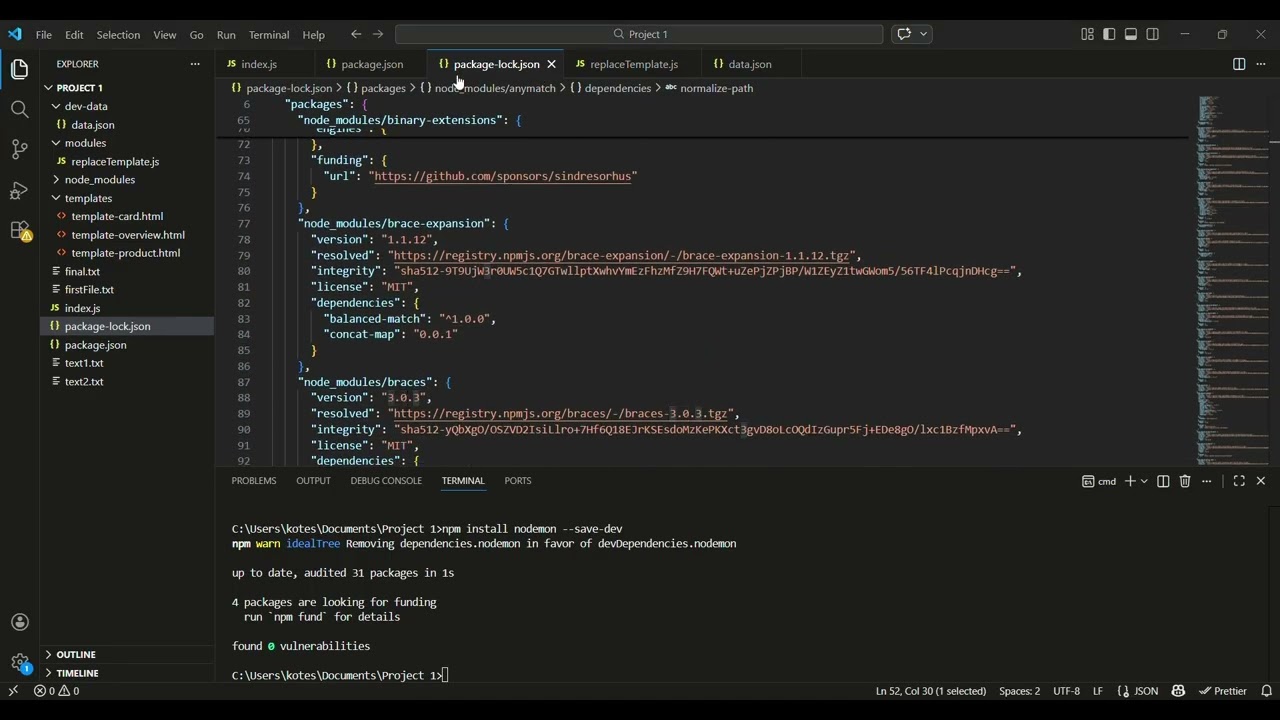Viewport: 1280px width, 720px height.
Task: Go forward with the navigation arrow
Action: [x=378, y=34]
